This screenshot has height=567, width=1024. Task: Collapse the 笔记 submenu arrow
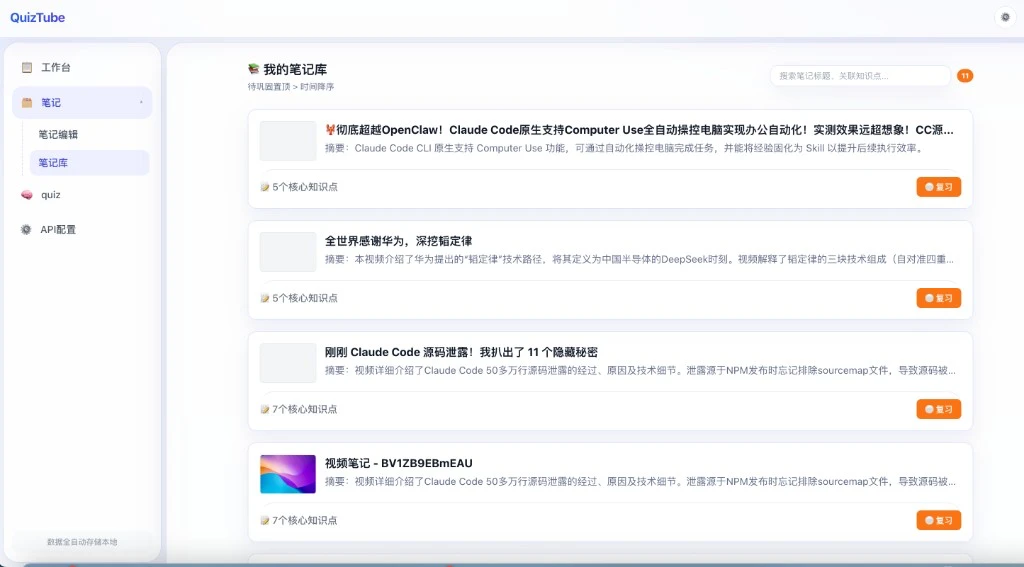141,103
